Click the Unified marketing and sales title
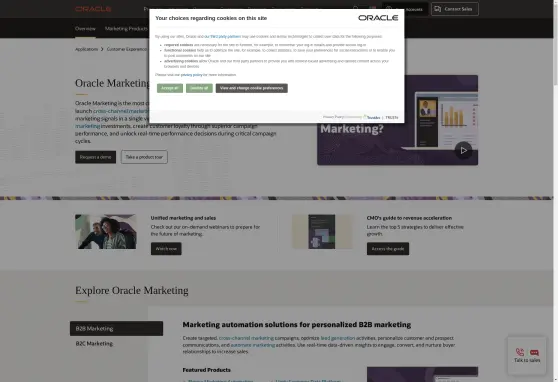This screenshot has width=558, height=382. coord(183,218)
